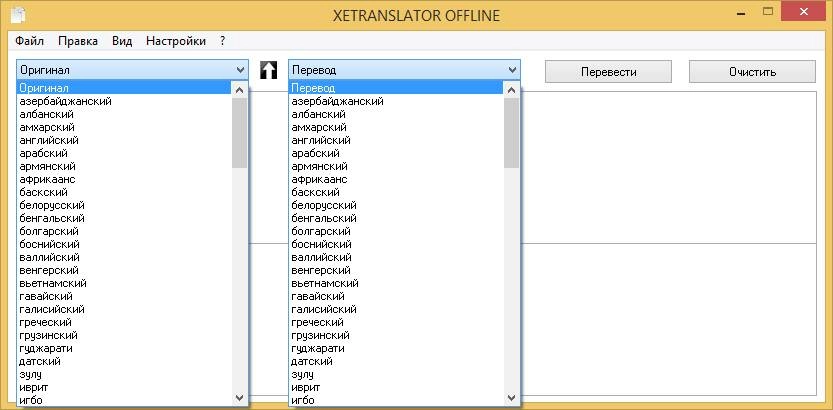Choose болгарский in Перевод list

396,231
